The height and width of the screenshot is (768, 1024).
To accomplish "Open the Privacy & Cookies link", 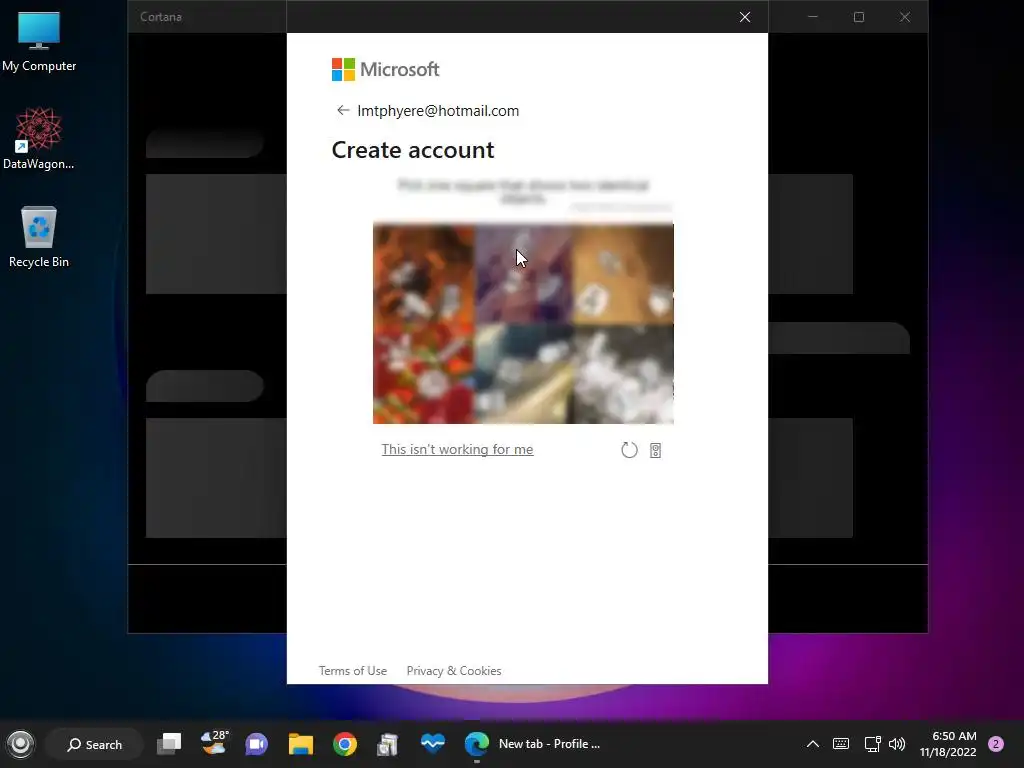I will click(x=454, y=671).
